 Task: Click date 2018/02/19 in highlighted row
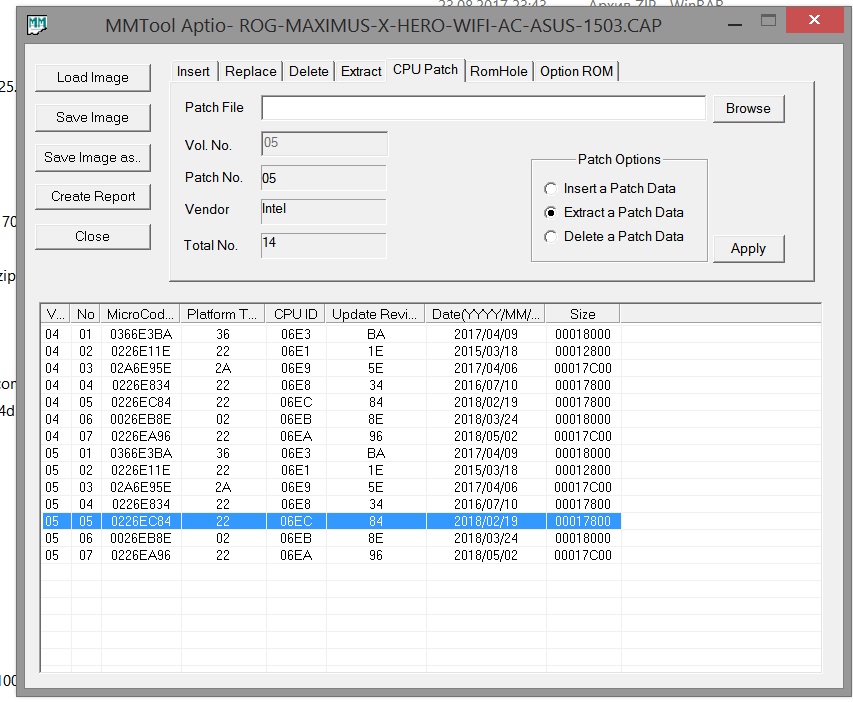(486, 521)
